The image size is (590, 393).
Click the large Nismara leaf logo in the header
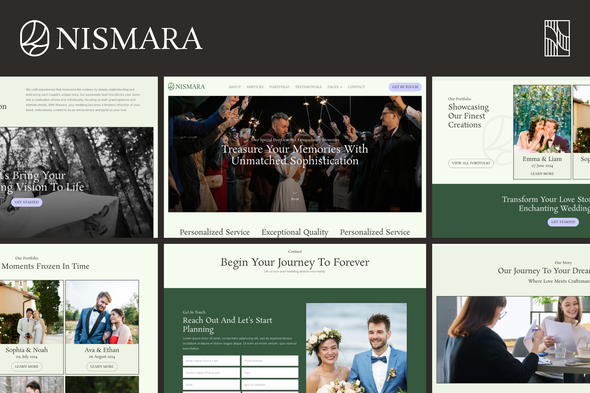34,38
